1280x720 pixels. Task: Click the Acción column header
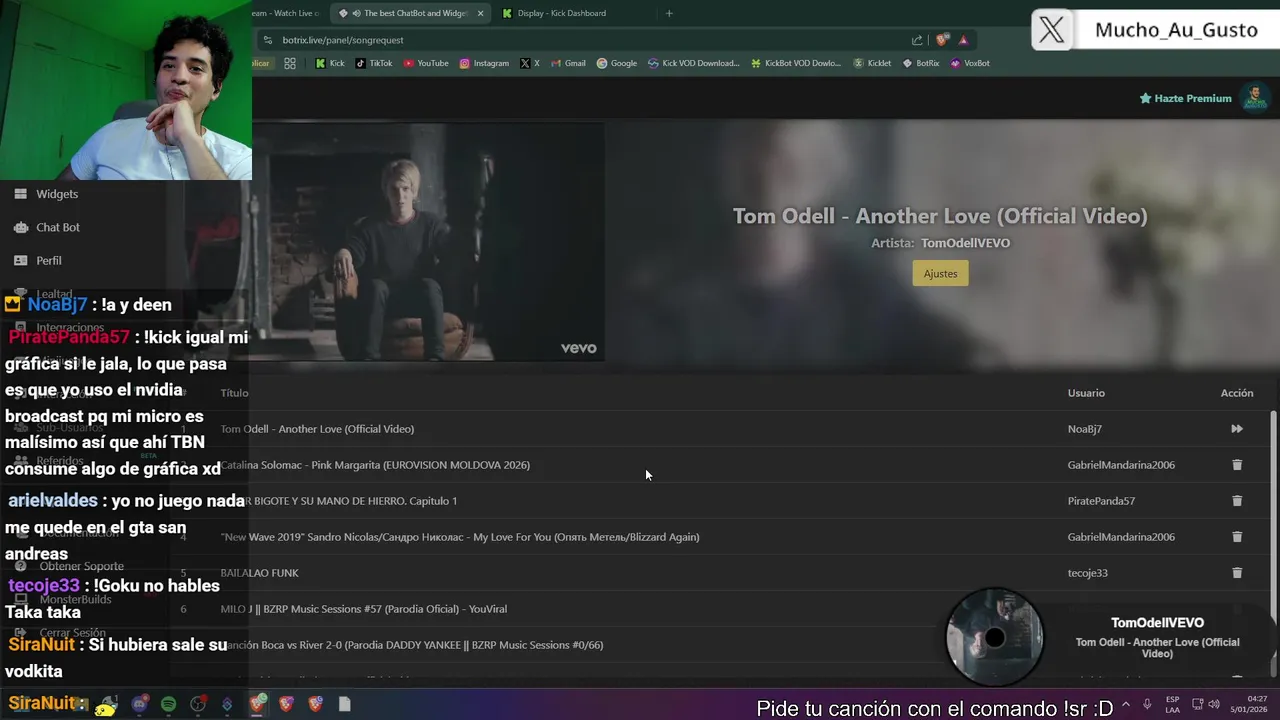pyautogui.click(x=1237, y=393)
